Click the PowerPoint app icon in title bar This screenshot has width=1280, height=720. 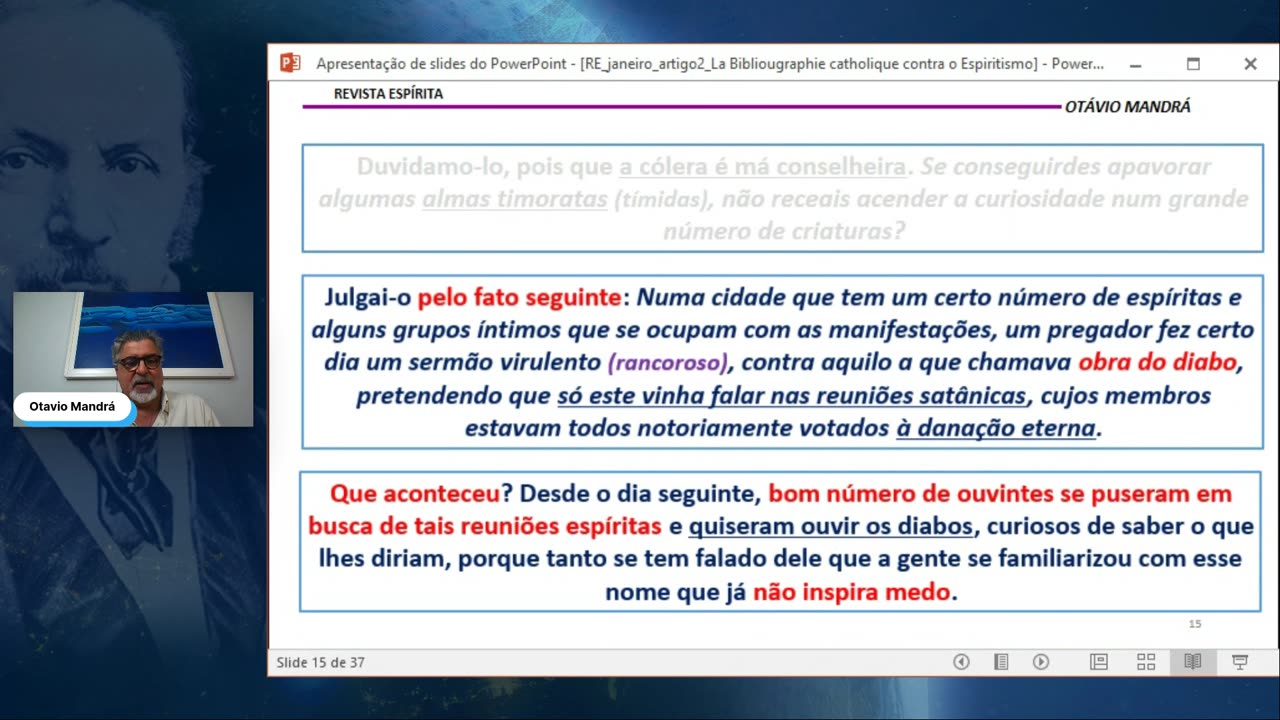290,63
